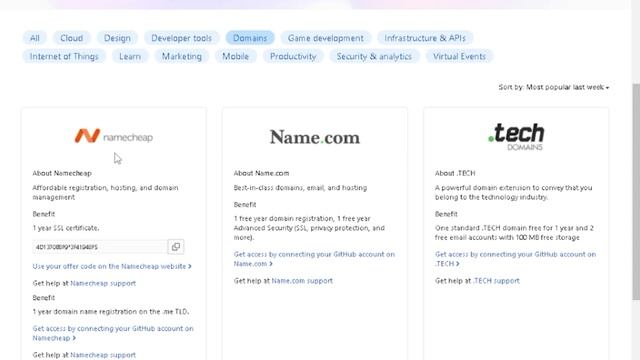Image resolution: width=640 pixels, height=360 pixels.
Task: Click the Namecheap offer code field
Action: (x=99, y=247)
